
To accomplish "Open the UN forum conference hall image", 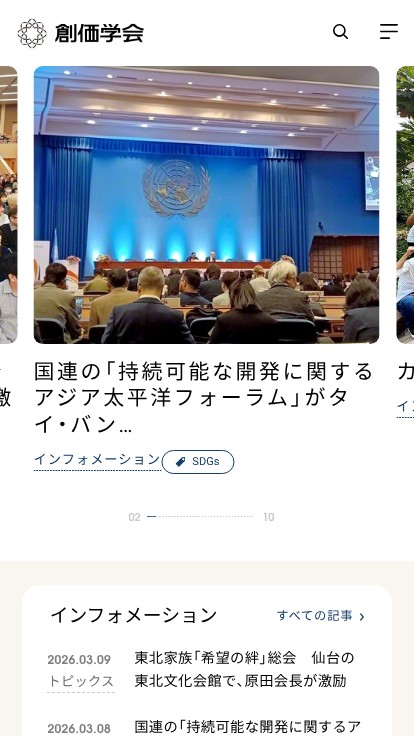I will click(x=207, y=205).
